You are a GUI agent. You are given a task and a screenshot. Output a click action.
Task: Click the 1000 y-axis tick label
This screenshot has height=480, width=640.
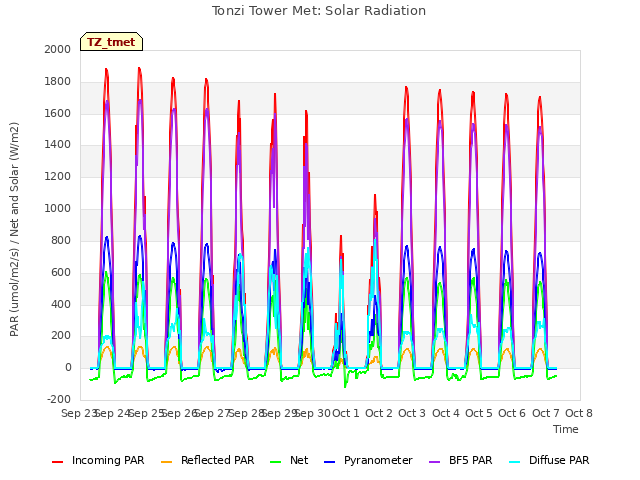(x=58, y=208)
